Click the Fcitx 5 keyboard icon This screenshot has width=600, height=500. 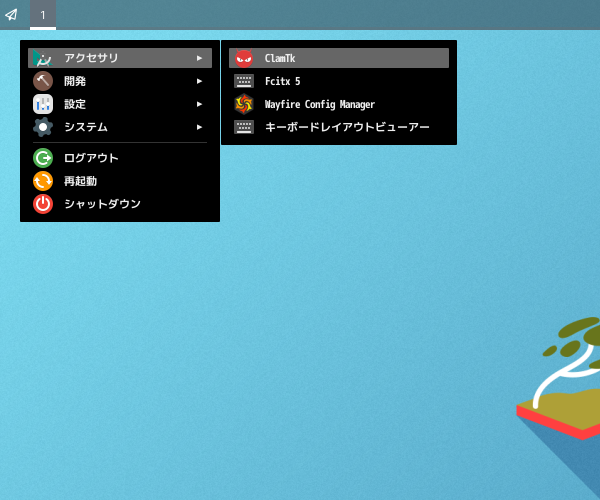[x=244, y=81]
